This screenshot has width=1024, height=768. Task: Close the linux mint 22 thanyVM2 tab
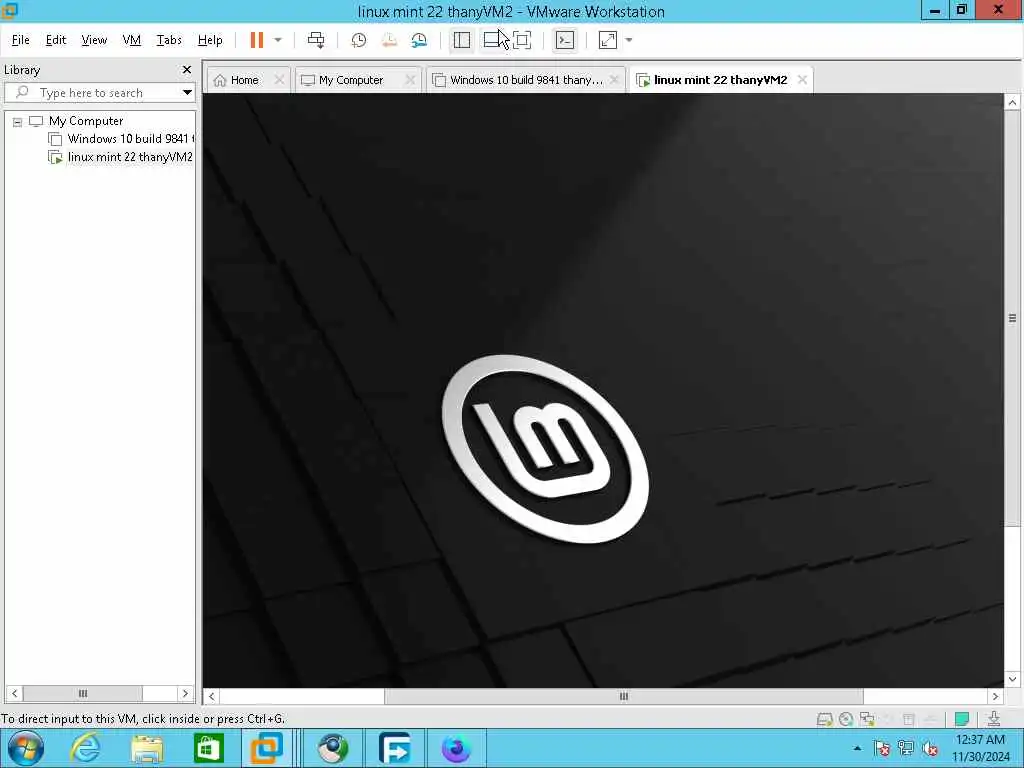click(x=802, y=80)
